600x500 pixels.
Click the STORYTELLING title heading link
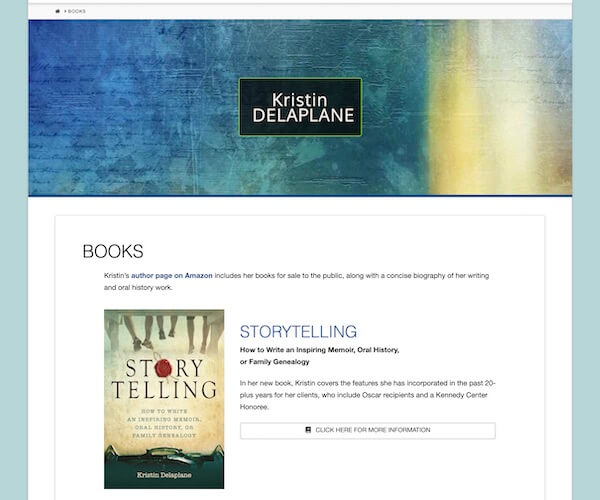[x=298, y=332]
